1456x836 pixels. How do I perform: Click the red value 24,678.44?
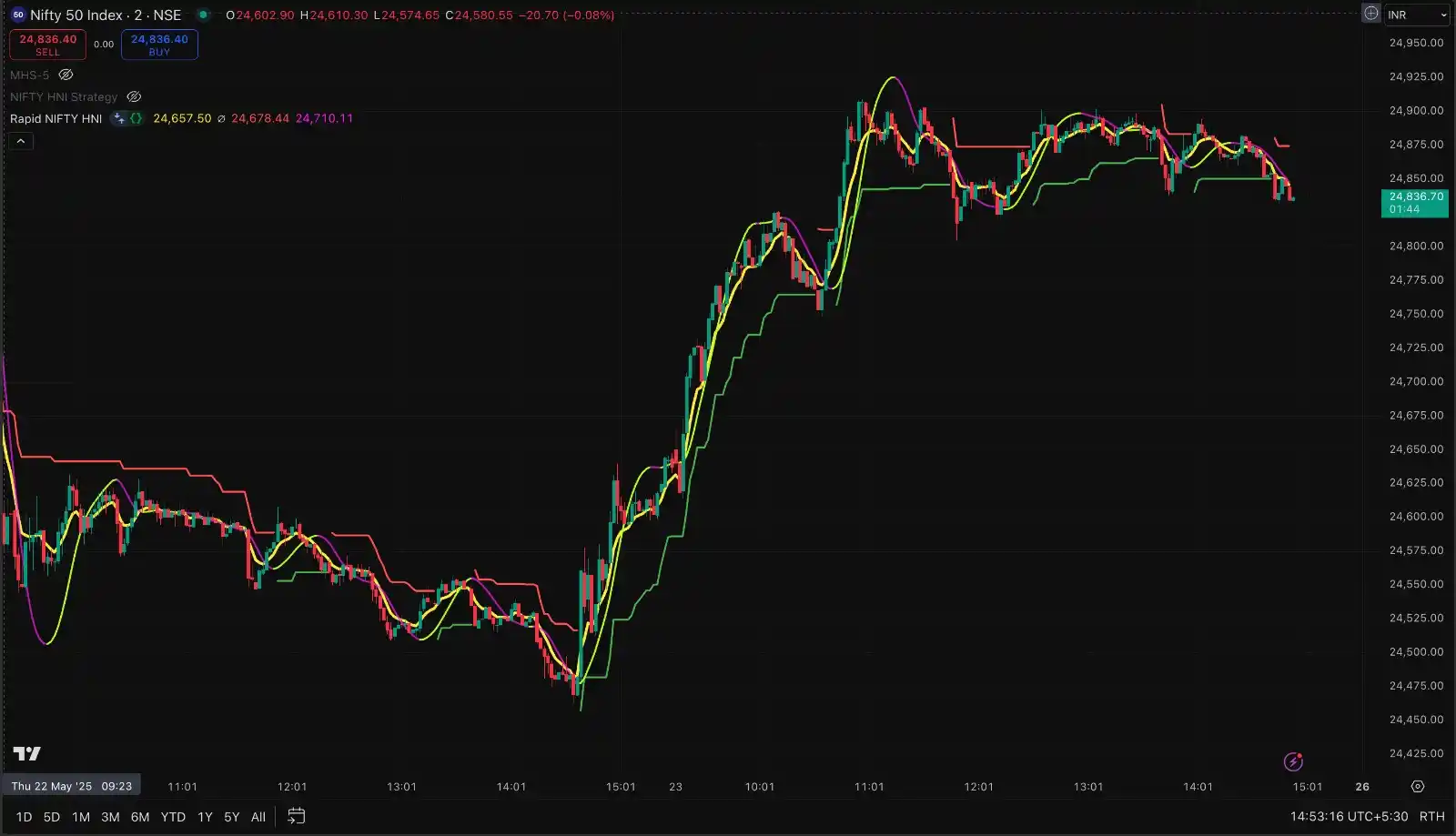pos(260,118)
